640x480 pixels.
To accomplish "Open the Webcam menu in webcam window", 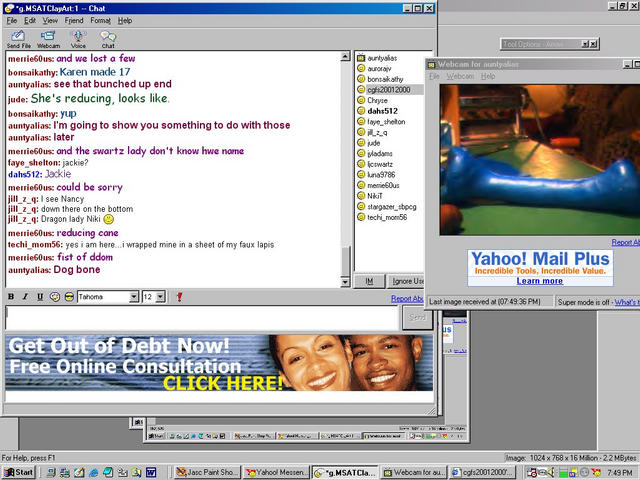I will pos(460,76).
